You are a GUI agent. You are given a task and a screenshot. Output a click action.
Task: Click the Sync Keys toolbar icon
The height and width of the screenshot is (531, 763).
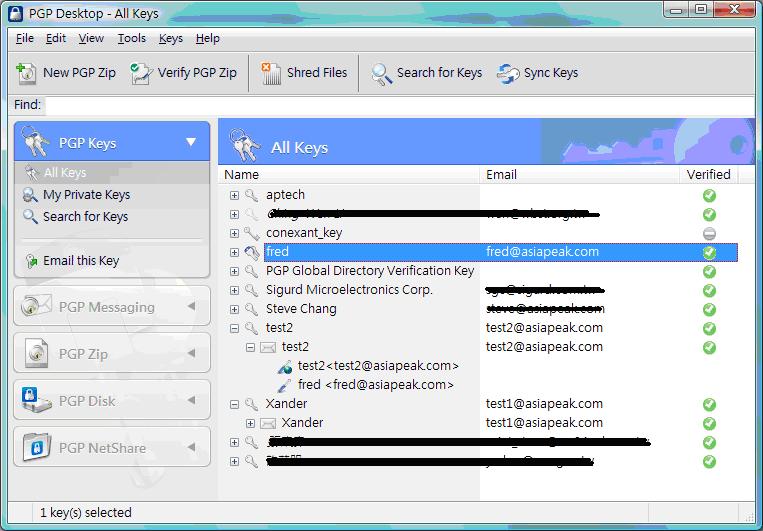pyautogui.click(x=509, y=73)
